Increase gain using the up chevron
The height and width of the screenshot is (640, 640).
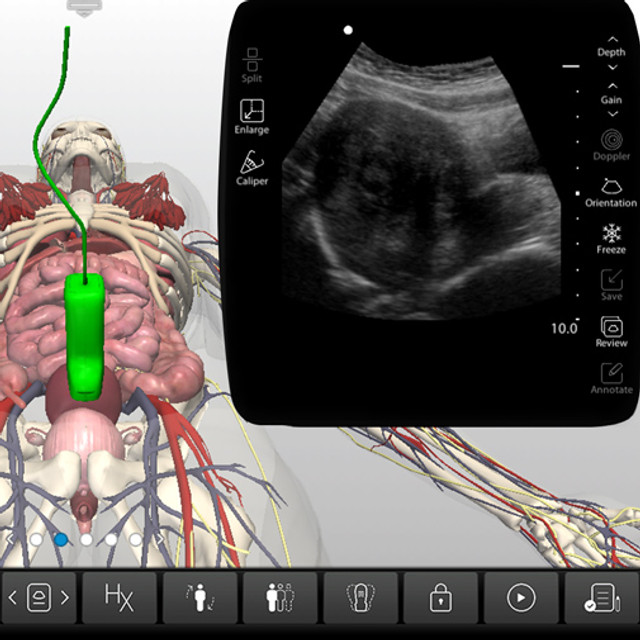point(612,86)
